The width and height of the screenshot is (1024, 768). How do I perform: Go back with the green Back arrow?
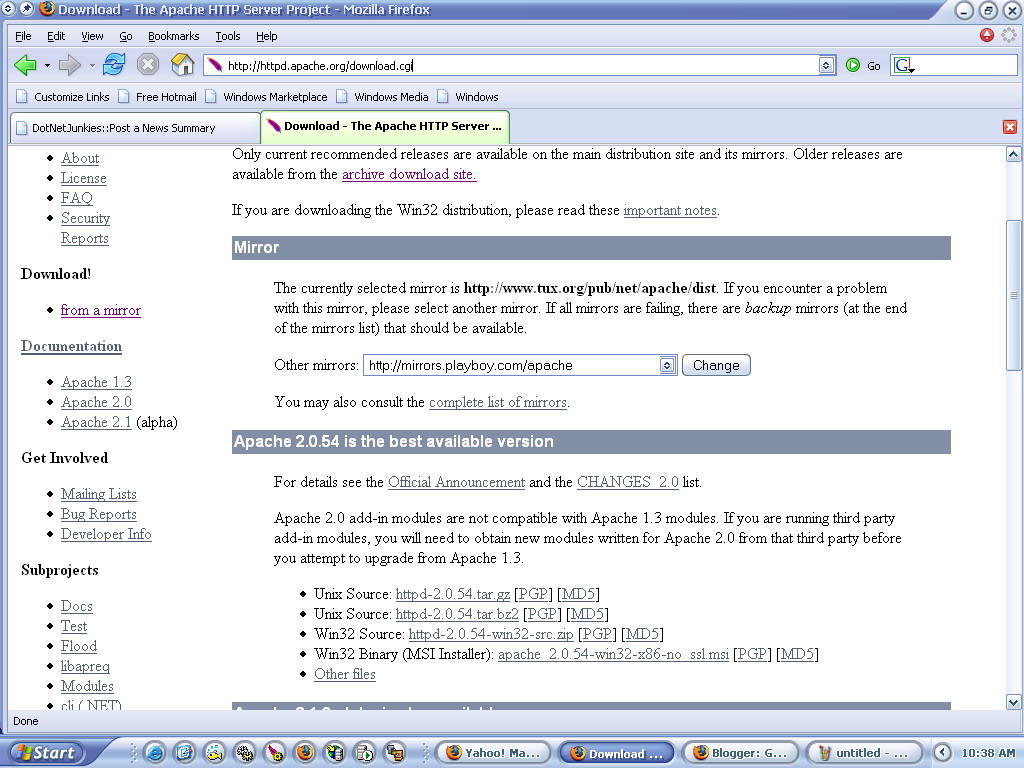[25, 65]
